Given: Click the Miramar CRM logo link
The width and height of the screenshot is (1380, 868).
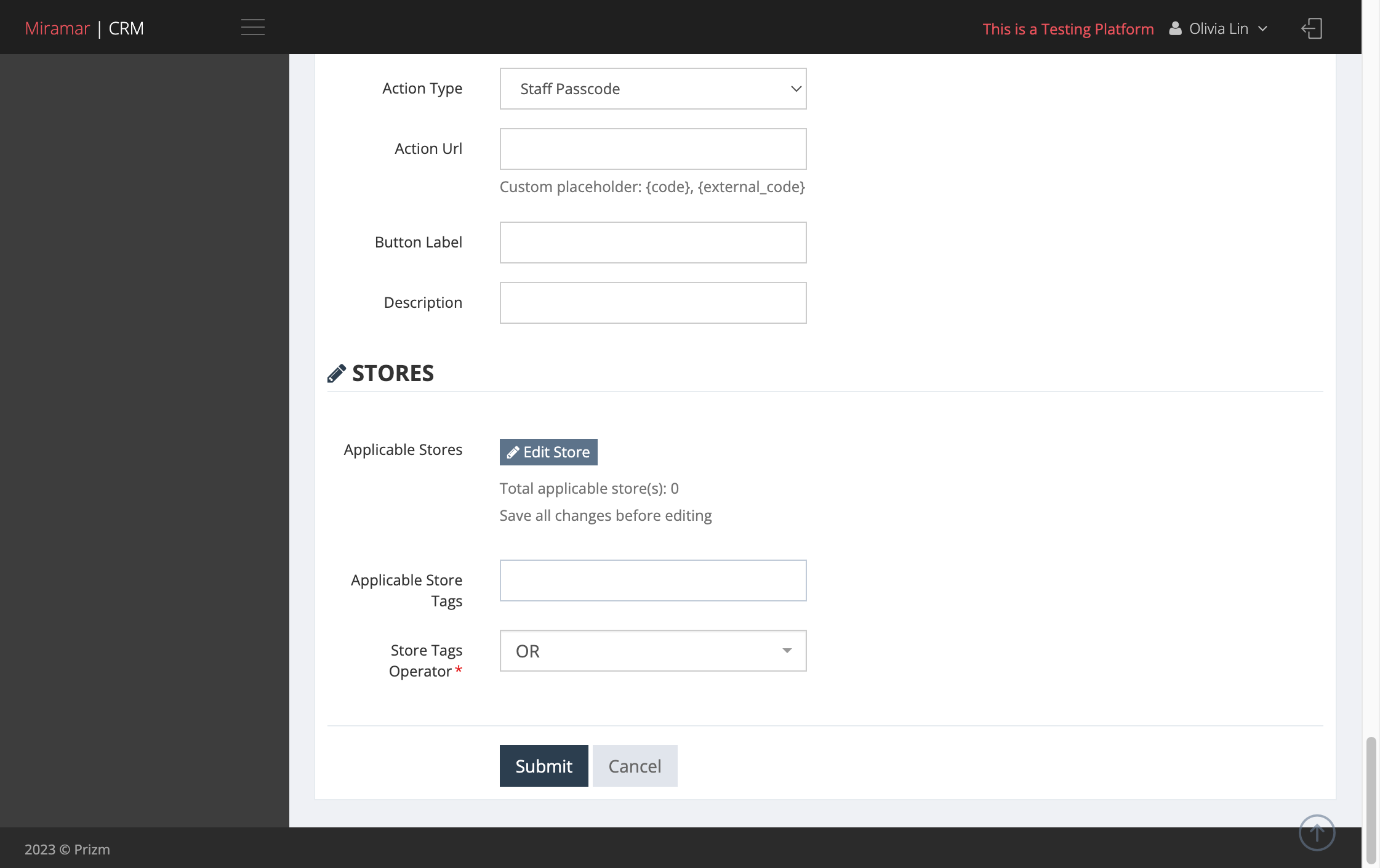Looking at the screenshot, I should pyautogui.click(x=84, y=28).
